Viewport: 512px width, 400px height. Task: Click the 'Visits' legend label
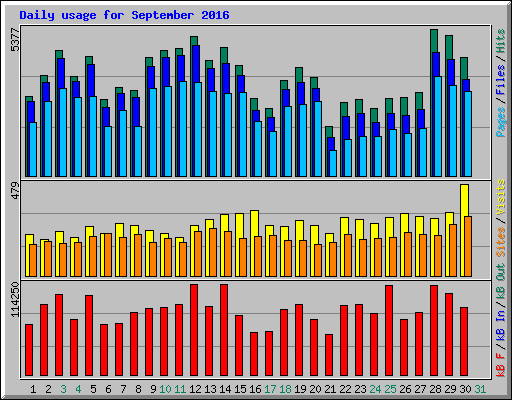click(x=501, y=198)
